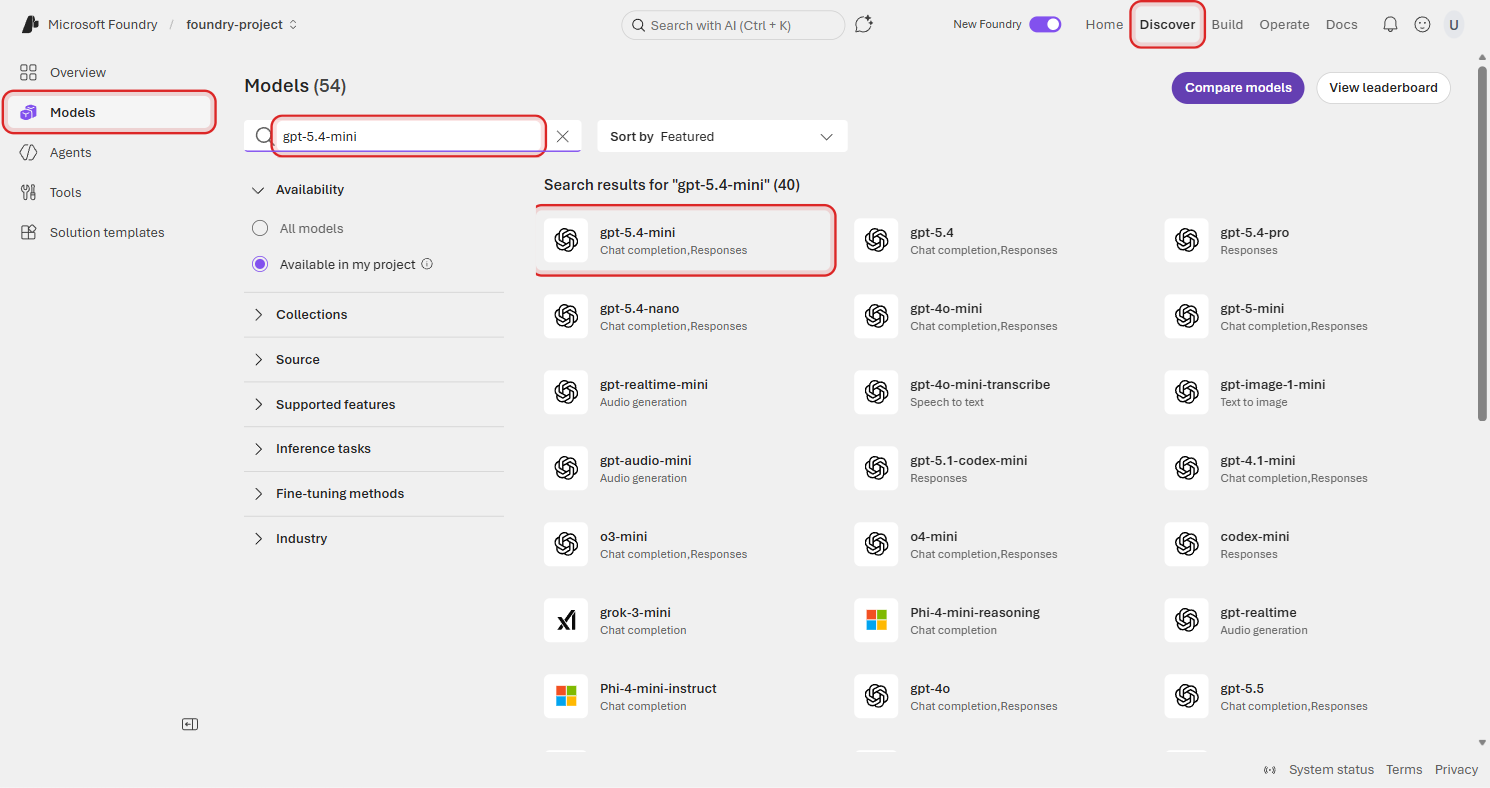1490x788 pixels.
Task: Switch to the Operate tab
Action: 1284,24
